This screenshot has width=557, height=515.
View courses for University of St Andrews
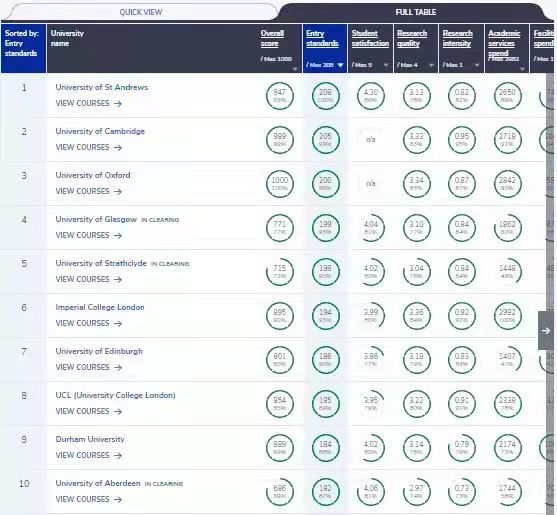pyautogui.click(x=88, y=103)
